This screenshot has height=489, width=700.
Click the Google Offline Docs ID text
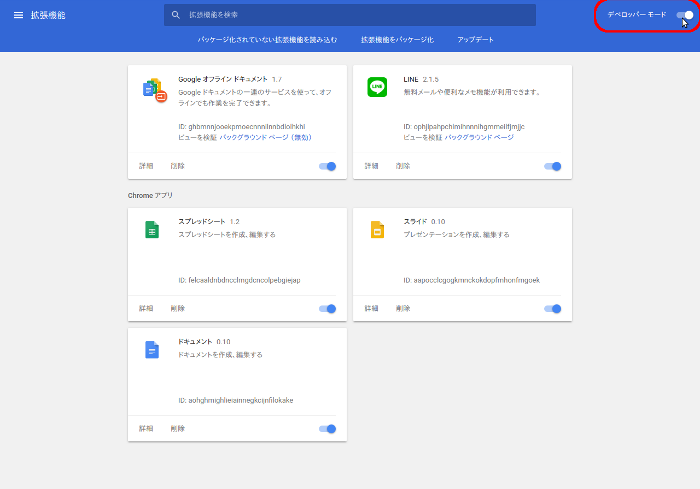[242, 127]
